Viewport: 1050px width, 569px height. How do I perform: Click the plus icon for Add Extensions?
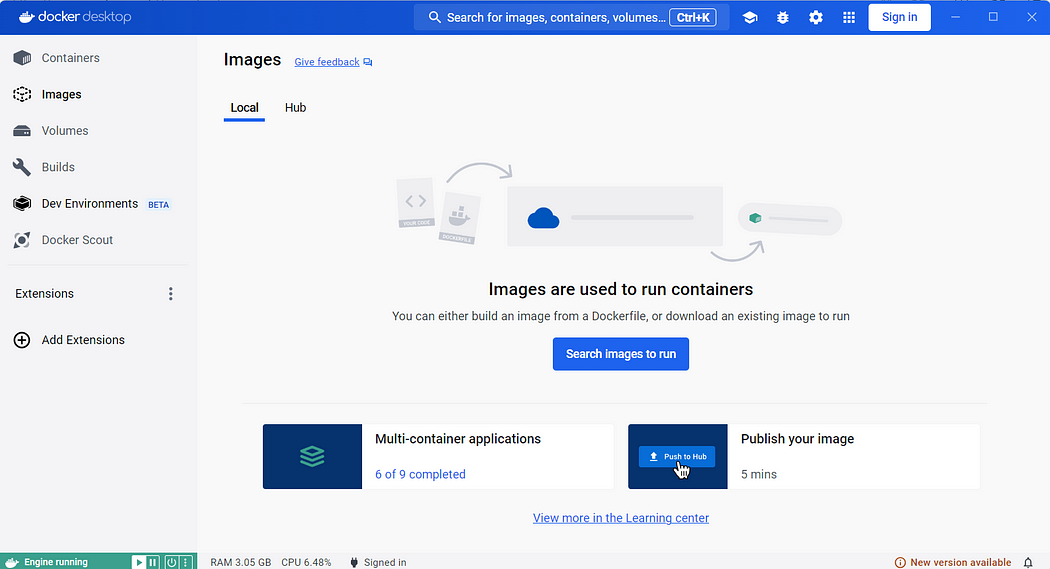(22, 340)
